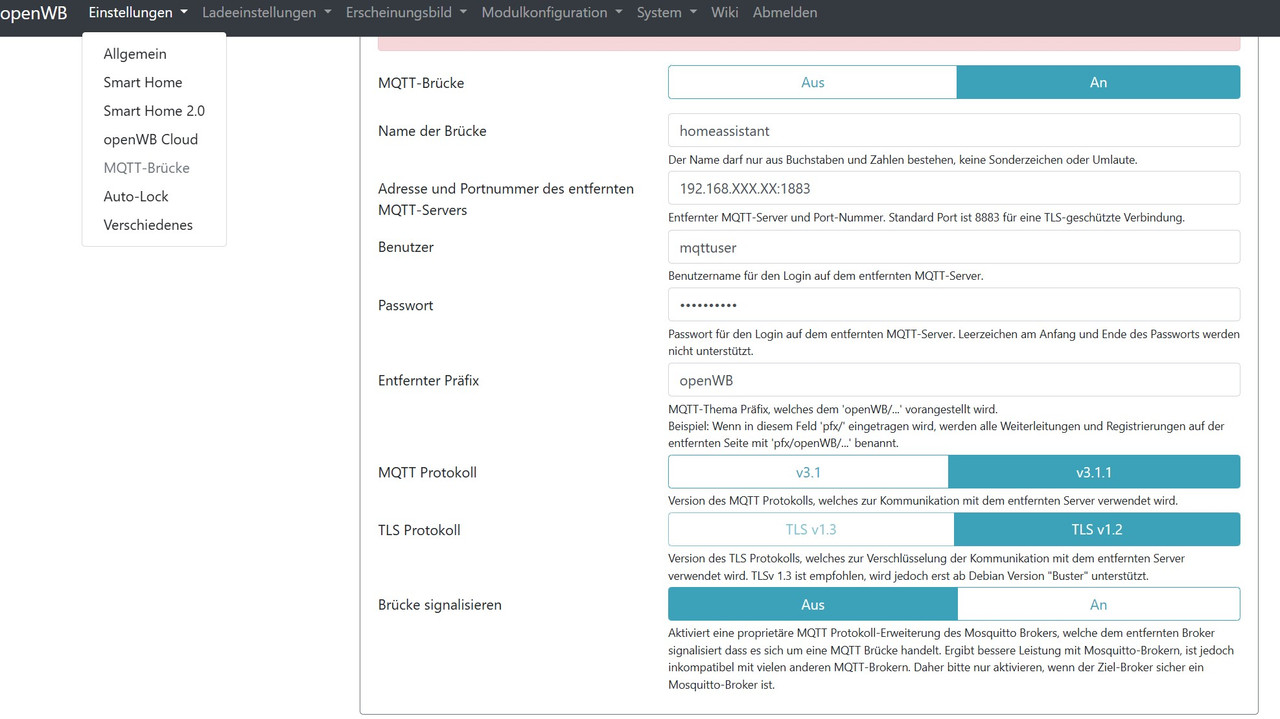
Task: Set Brücke signalisieren to An
Action: [x=1098, y=604]
